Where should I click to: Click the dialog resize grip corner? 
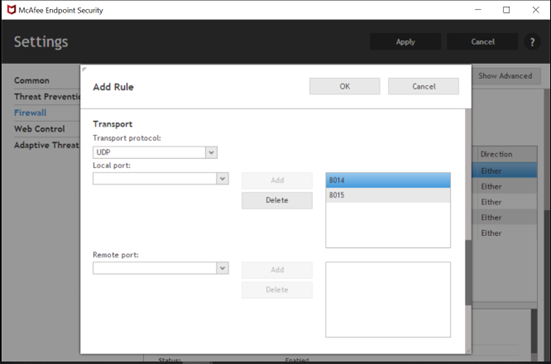468,350
